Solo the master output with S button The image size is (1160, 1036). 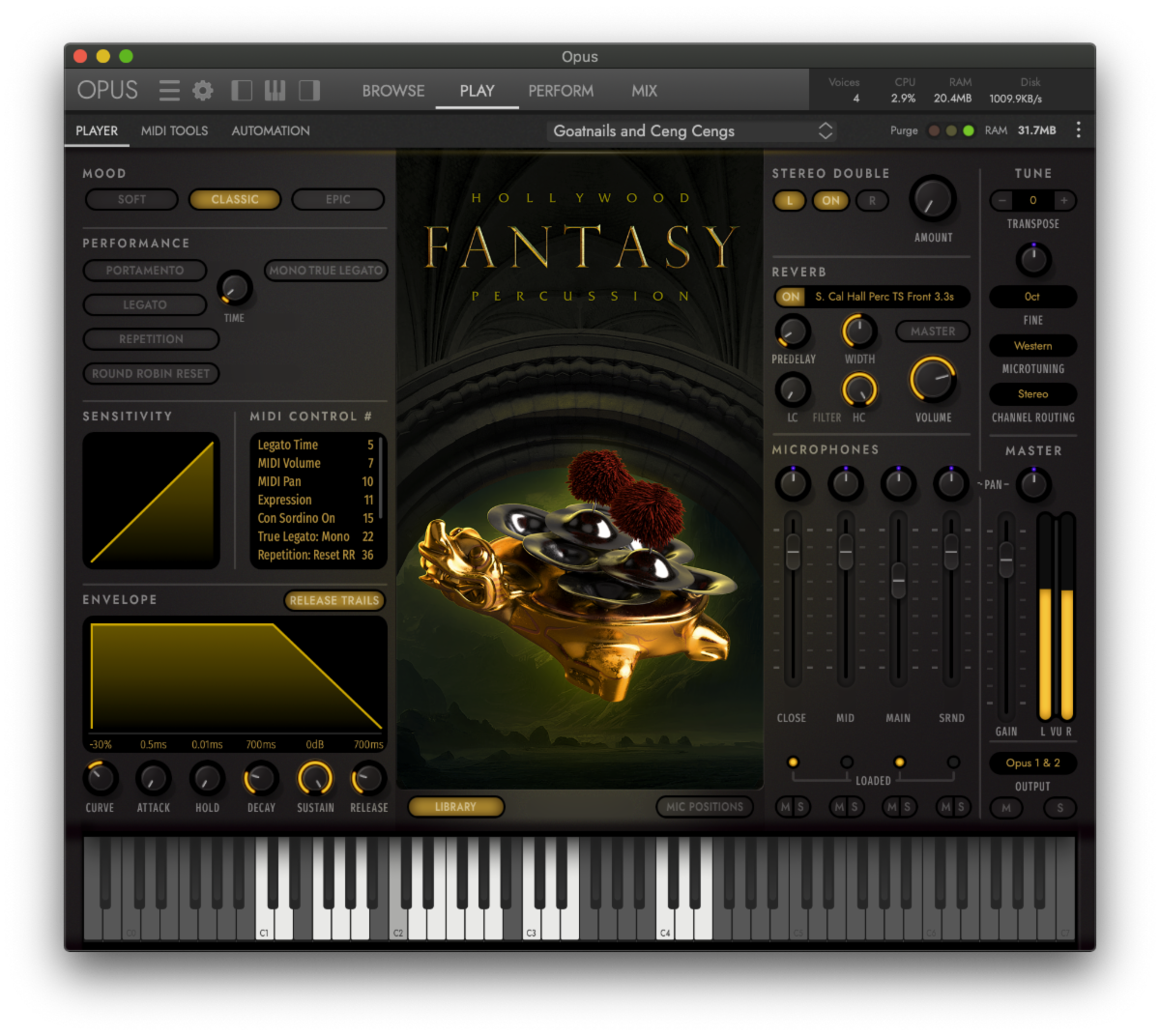(x=1060, y=808)
